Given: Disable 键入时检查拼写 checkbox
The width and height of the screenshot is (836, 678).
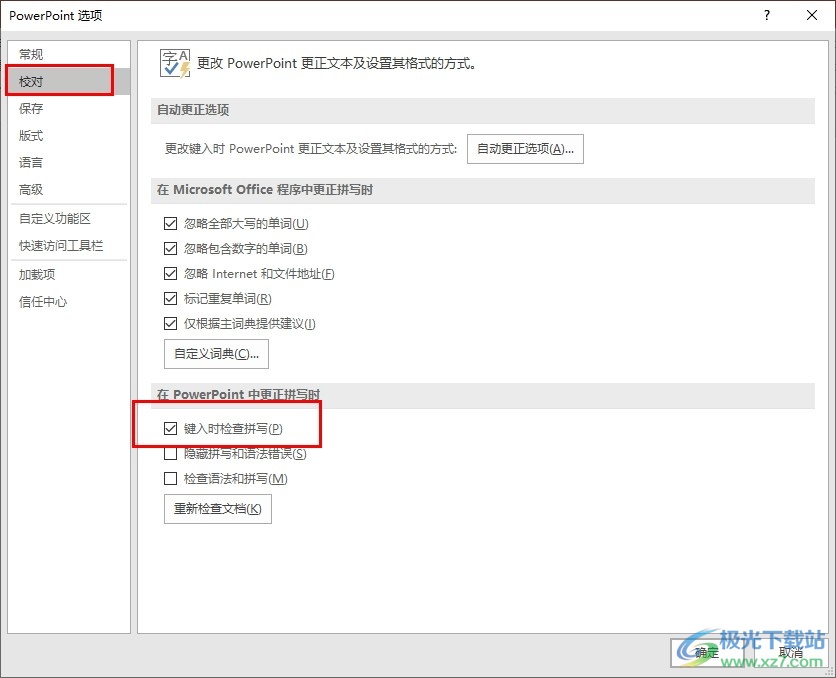Looking at the screenshot, I should (170, 429).
